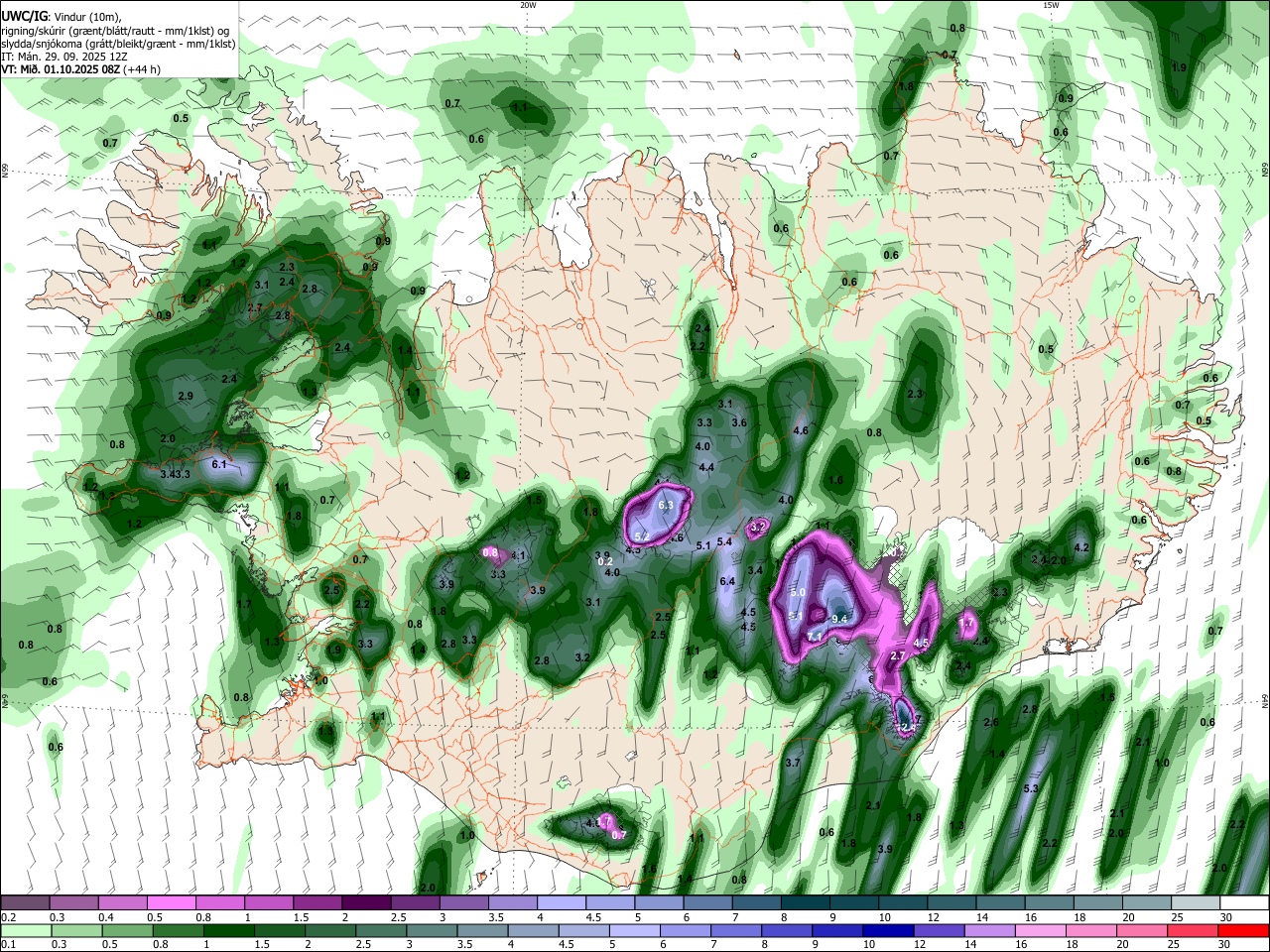Click the 7.1 precipitation value
This screenshot has width=1270, height=952.
(816, 636)
